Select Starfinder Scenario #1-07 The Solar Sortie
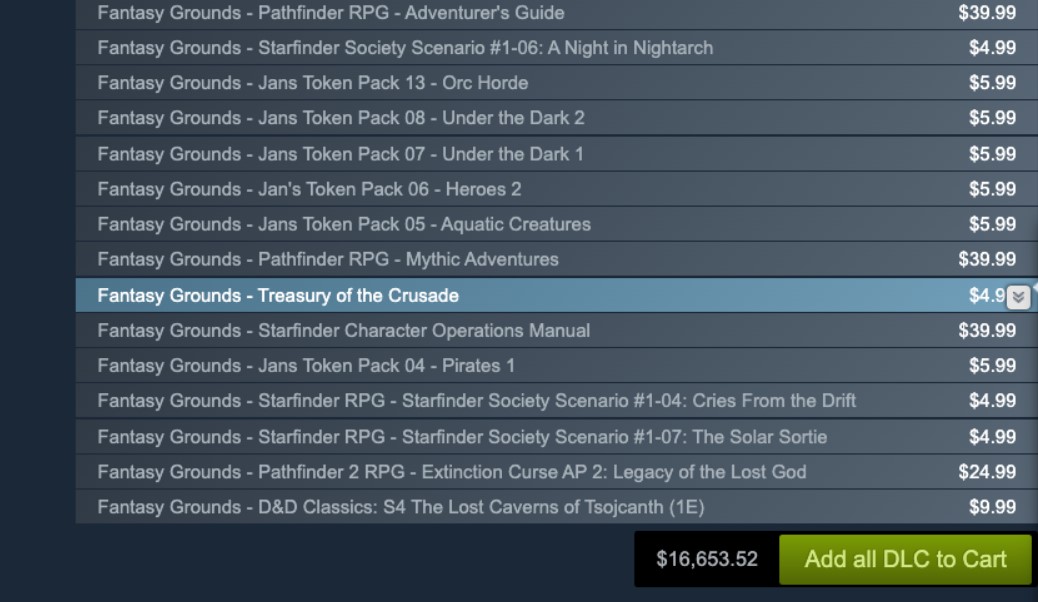The height and width of the screenshot is (602, 1038). pos(462,437)
